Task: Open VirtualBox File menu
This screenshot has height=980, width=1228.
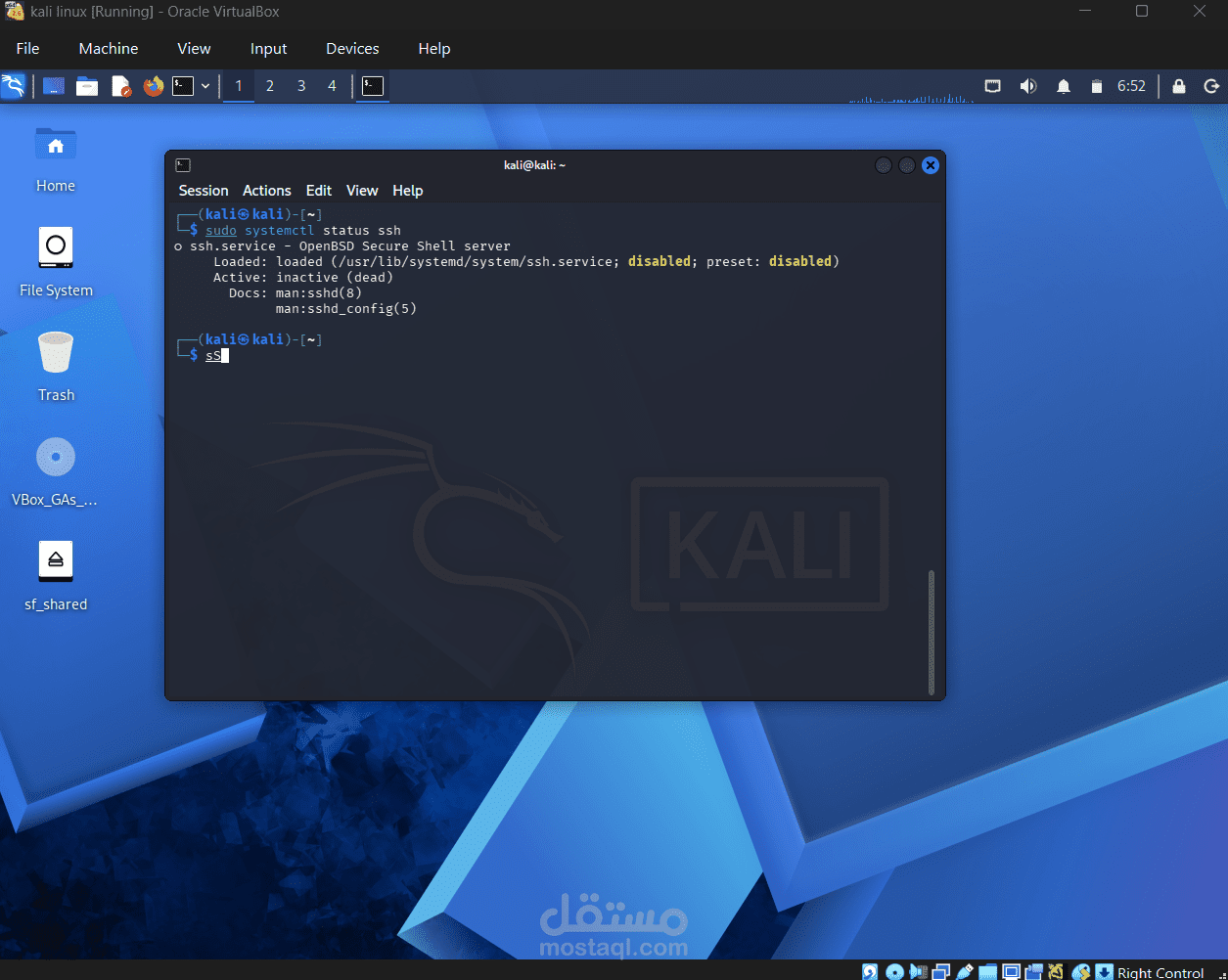Action: click(x=28, y=48)
